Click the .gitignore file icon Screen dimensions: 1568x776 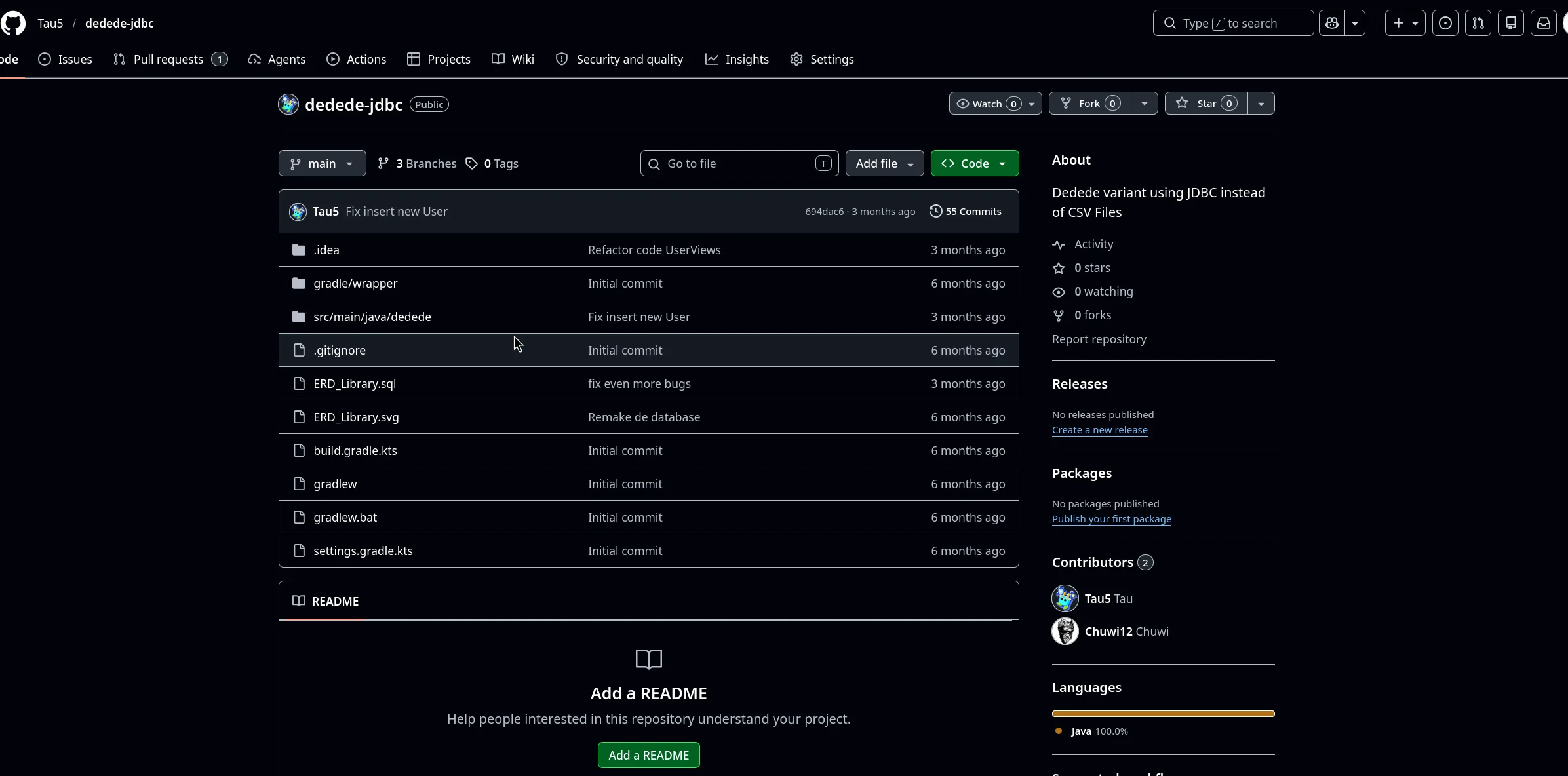(299, 350)
